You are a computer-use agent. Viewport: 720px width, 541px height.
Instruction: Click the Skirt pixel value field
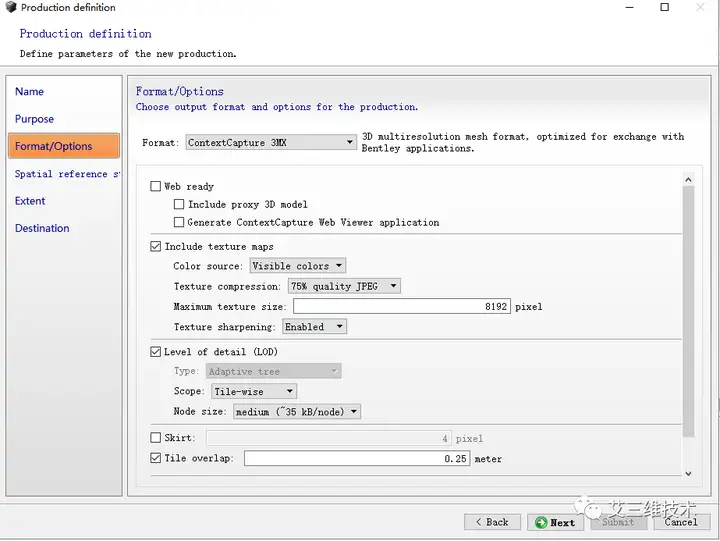328,438
